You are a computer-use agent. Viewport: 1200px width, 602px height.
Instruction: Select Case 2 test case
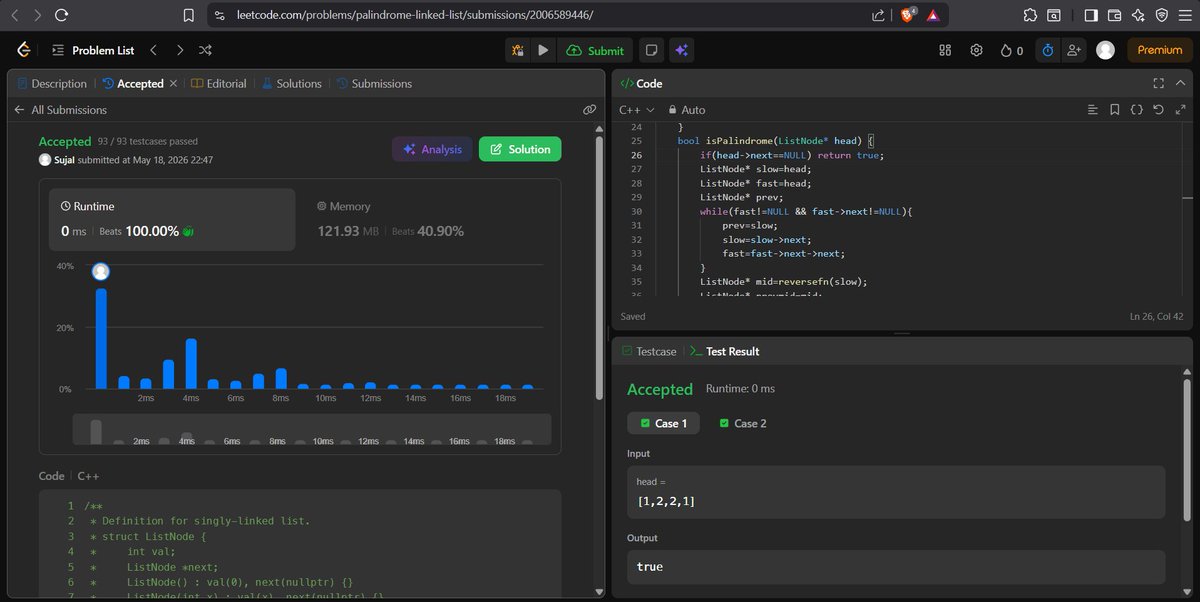click(743, 423)
